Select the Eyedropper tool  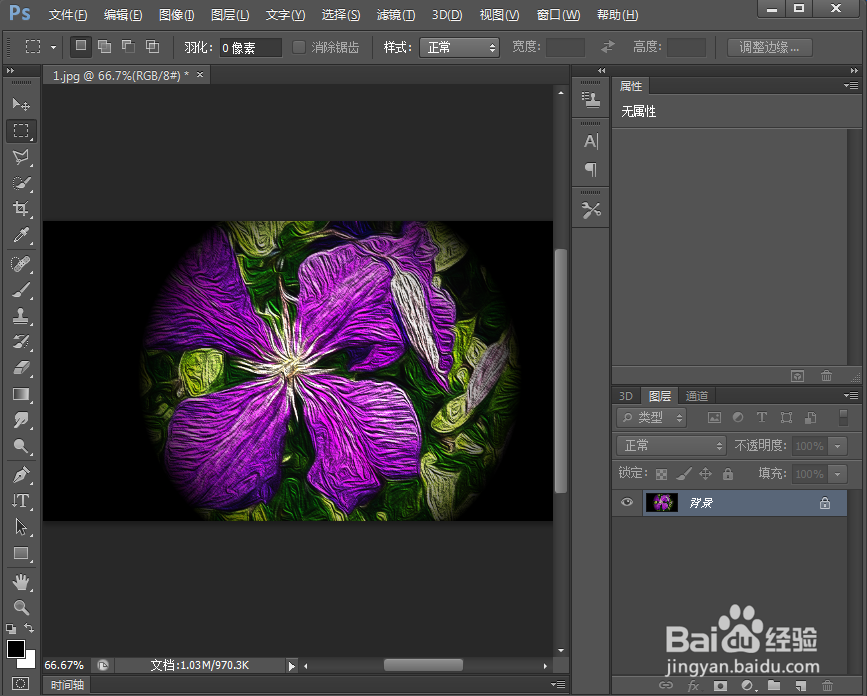pyautogui.click(x=21, y=235)
